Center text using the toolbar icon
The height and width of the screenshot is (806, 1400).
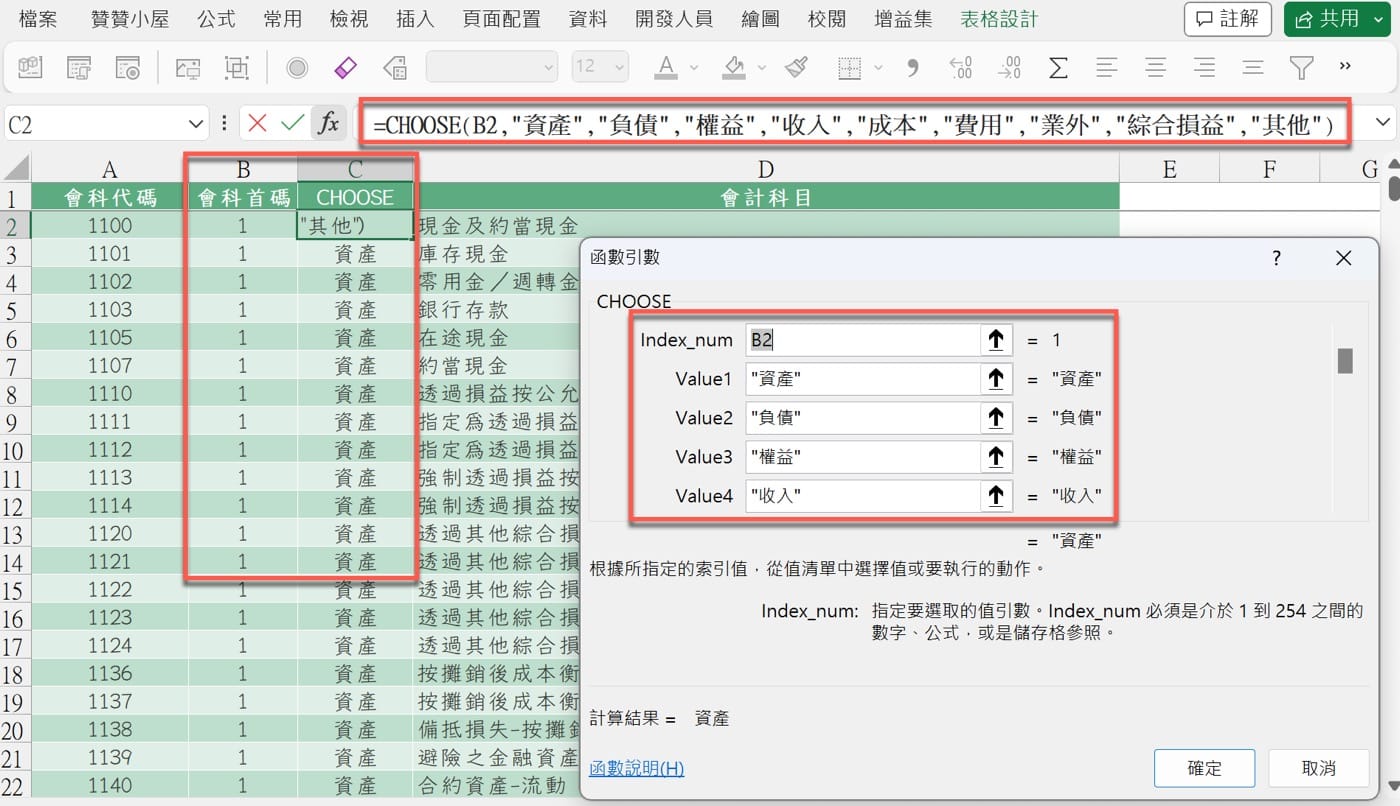[x=1155, y=67]
